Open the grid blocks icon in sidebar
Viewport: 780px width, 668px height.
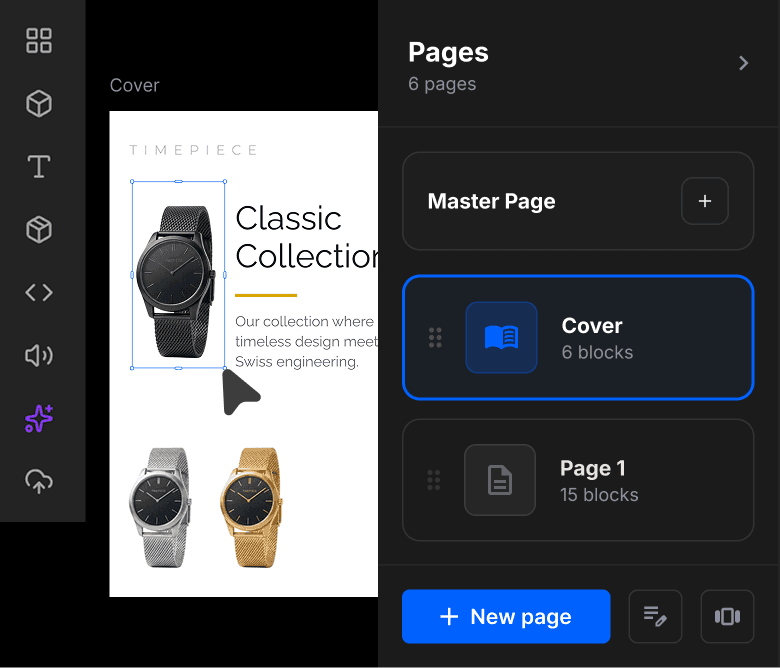click(x=39, y=41)
